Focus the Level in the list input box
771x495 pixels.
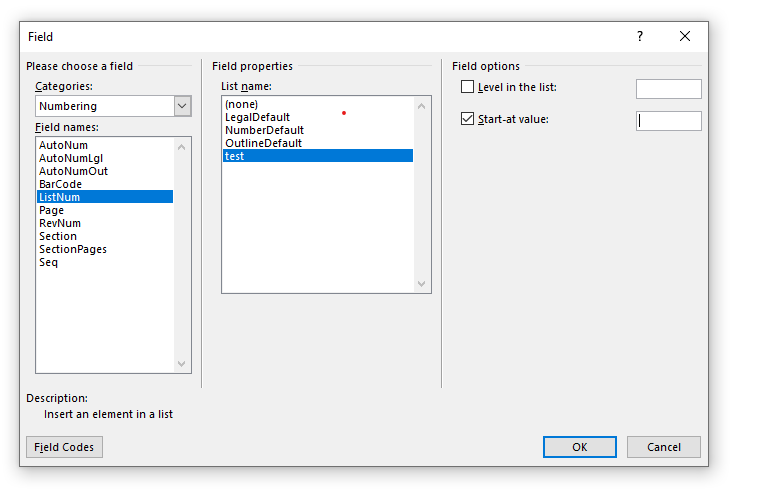(x=669, y=89)
